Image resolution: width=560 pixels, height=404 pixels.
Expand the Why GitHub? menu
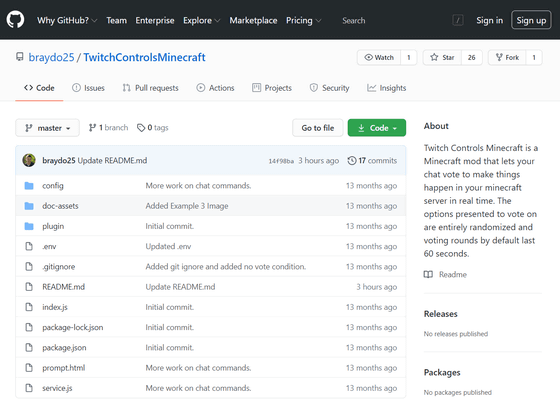tap(67, 20)
